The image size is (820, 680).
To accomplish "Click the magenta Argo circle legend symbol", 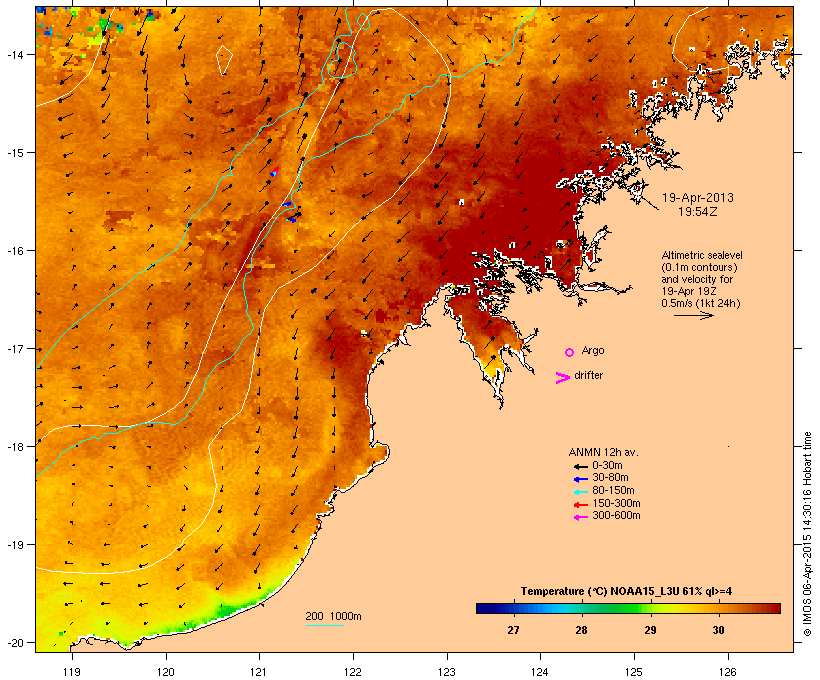I will click(x=570, y=353).
